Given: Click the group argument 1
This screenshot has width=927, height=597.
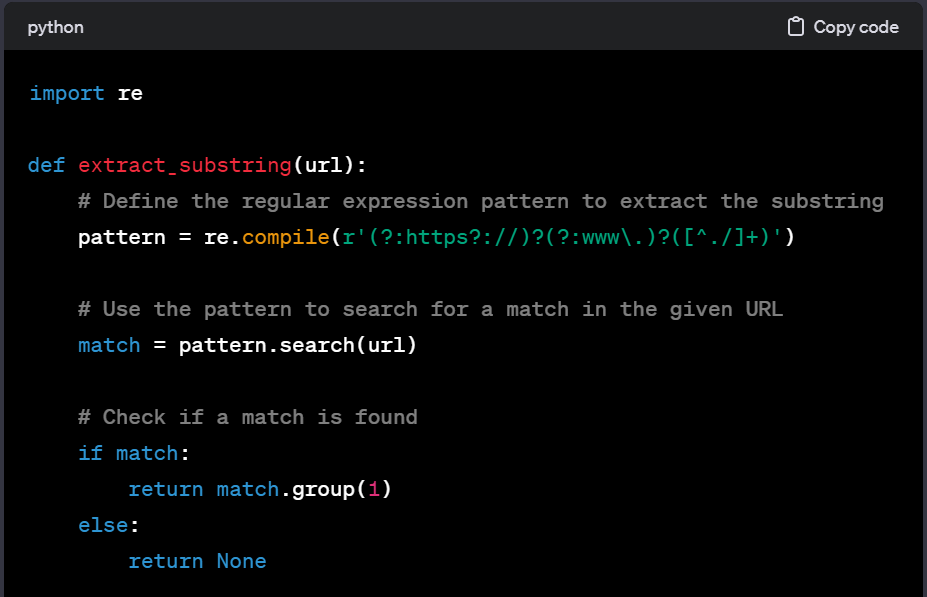Looking at the screenshot, I should tap(372, 489).
